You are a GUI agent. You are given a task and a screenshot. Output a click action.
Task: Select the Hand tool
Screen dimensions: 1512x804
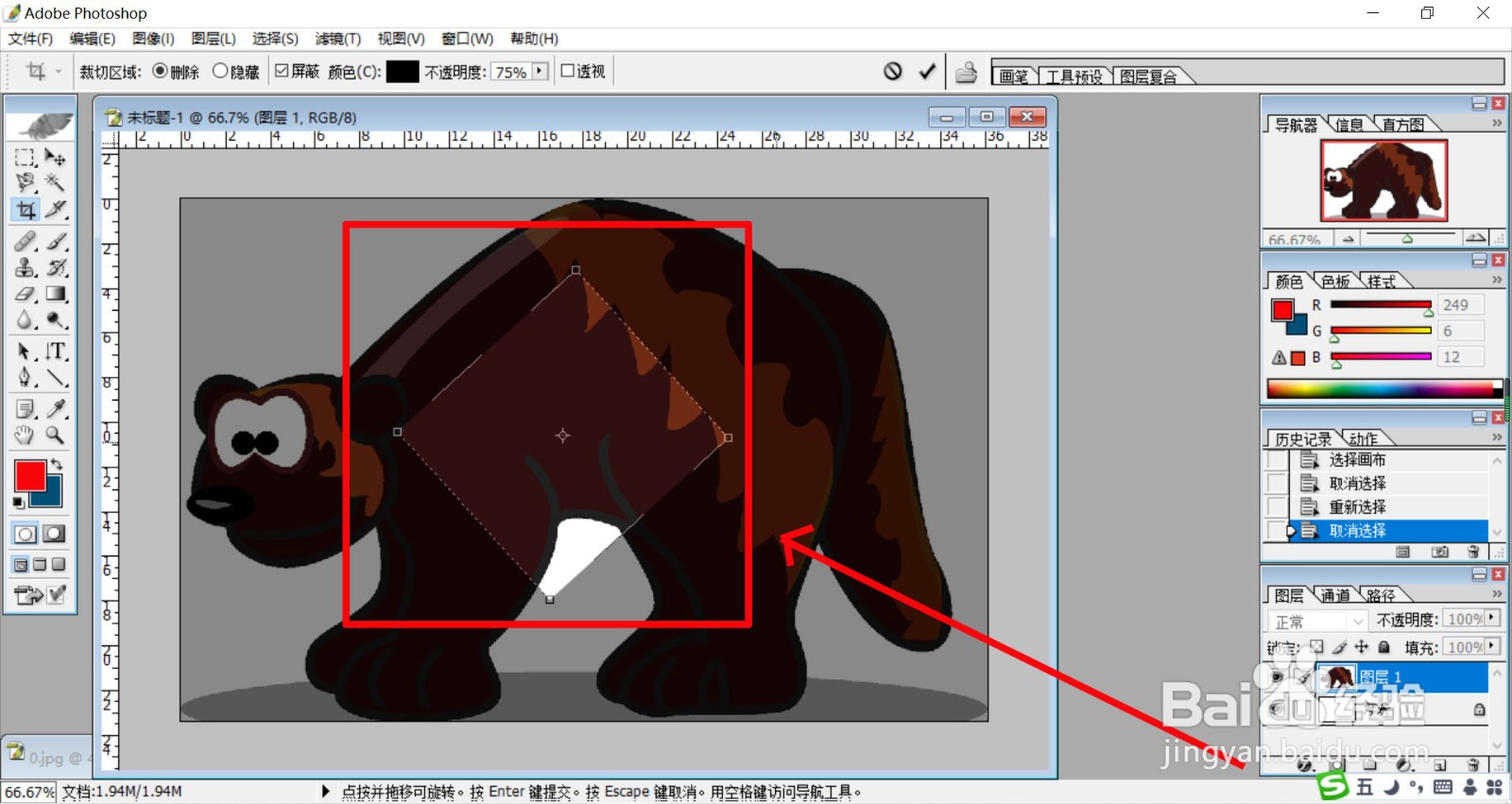(26, 436)
